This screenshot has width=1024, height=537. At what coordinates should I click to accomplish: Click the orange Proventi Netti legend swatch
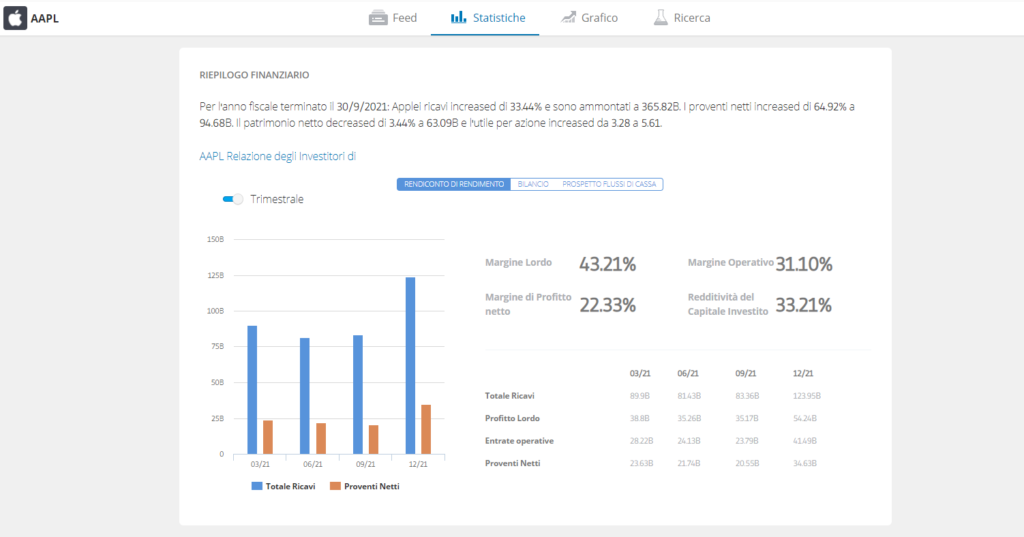(335, 486)
